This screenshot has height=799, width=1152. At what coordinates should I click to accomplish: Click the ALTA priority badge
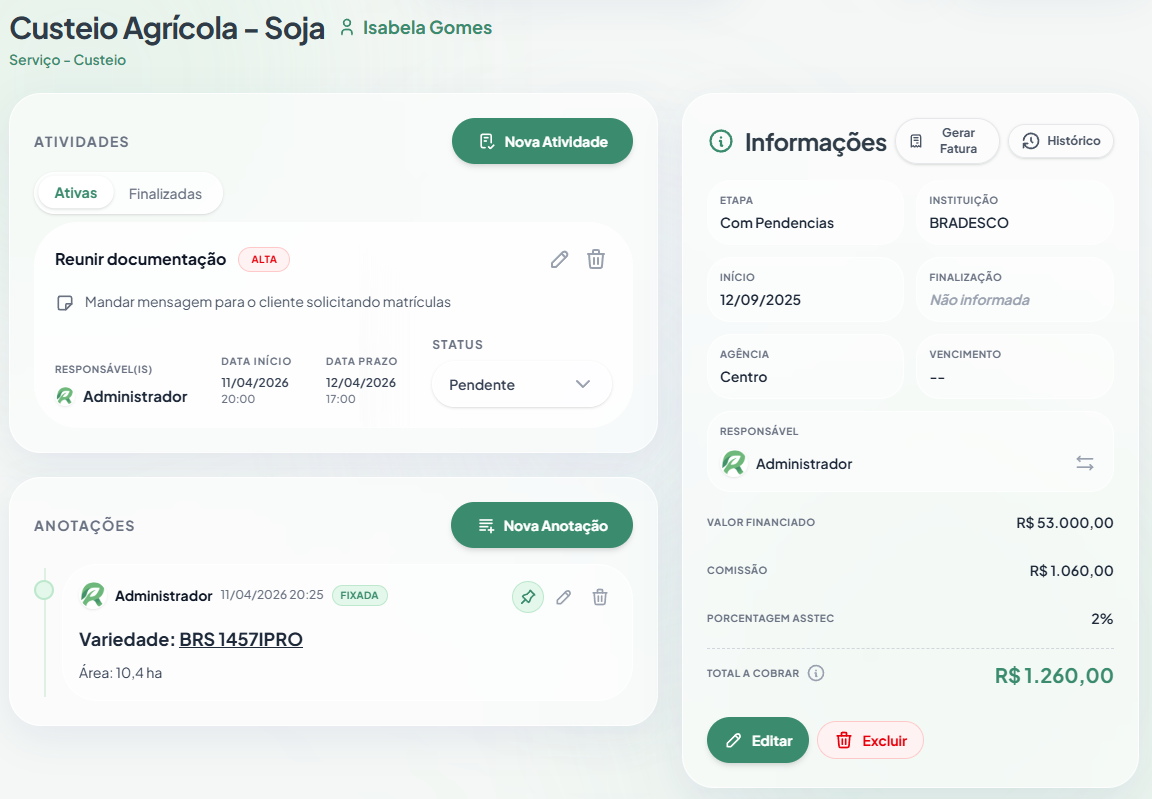coord(263,259)
